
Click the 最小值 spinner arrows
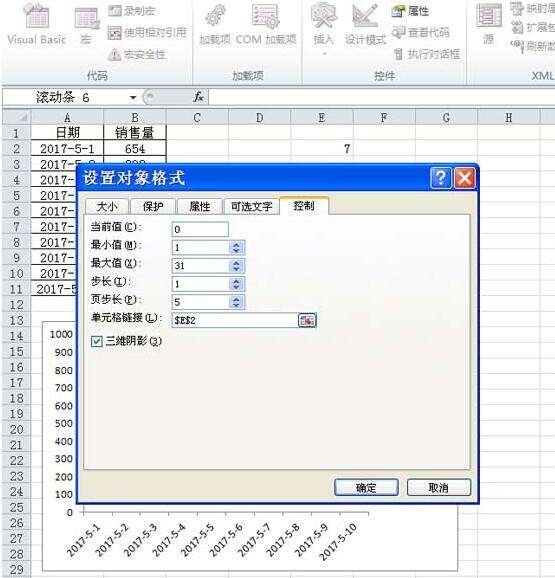(237, 247)
